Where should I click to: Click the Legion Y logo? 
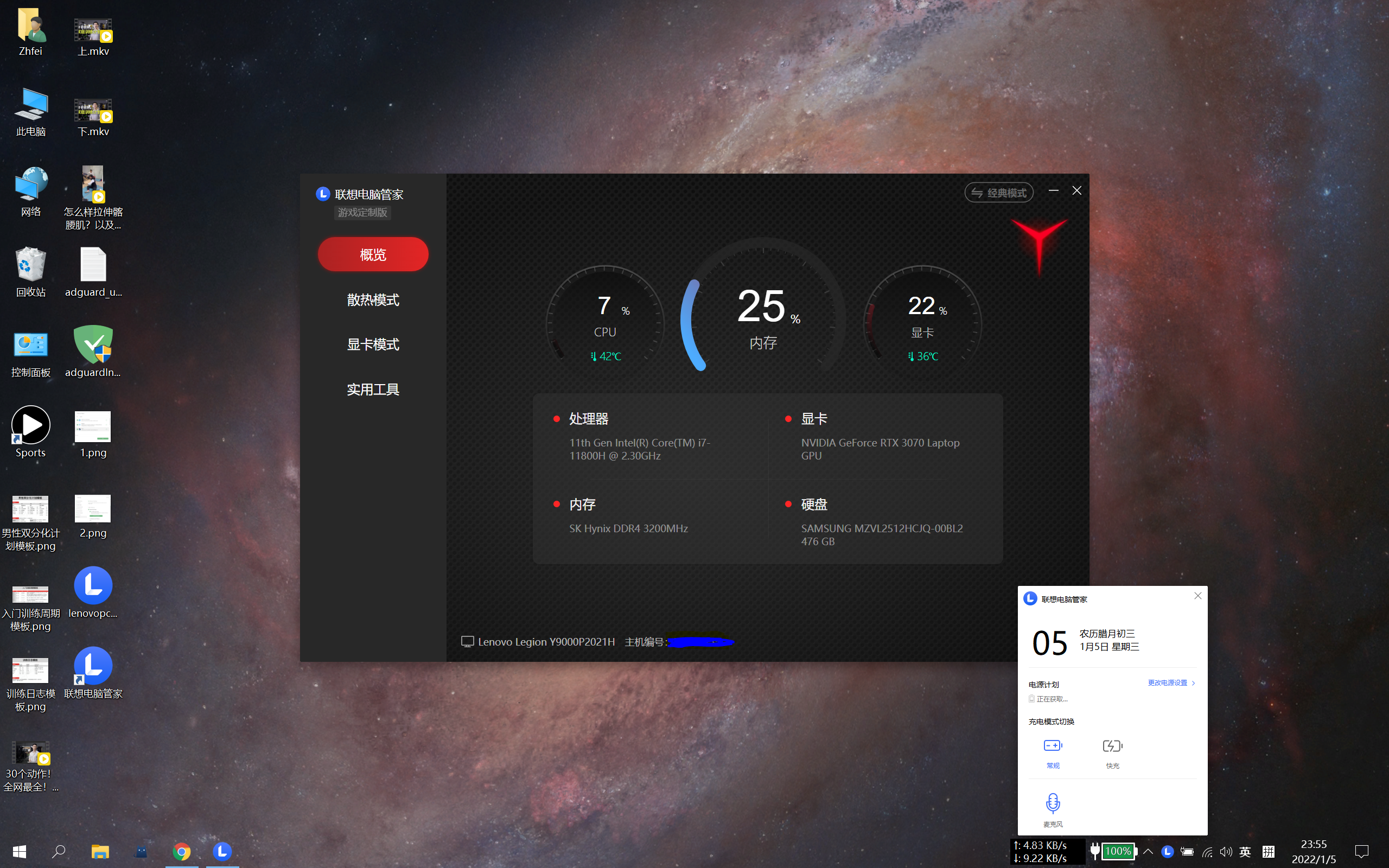coord(1039,246)
